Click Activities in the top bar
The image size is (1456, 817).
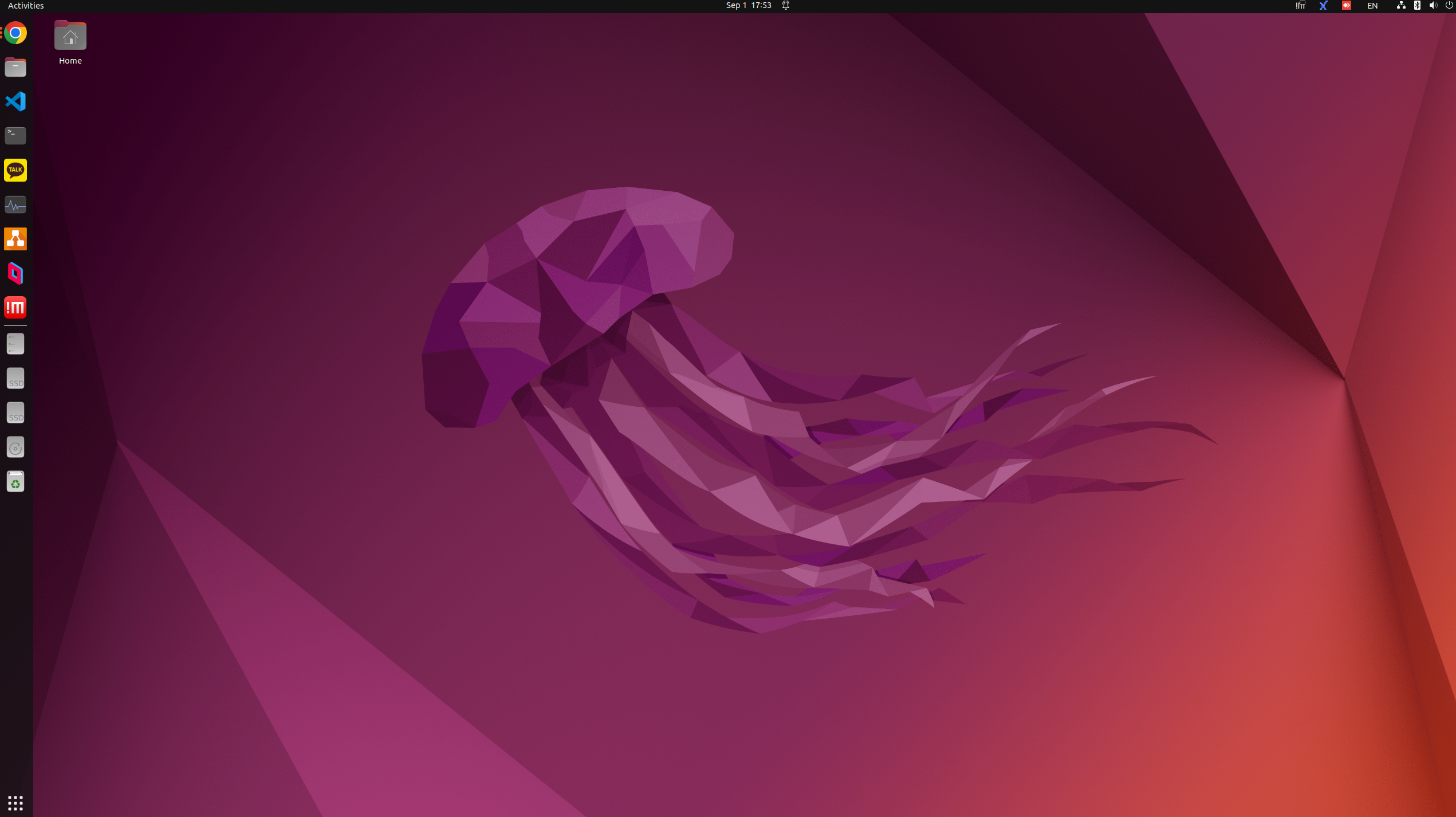coord(26,6)
